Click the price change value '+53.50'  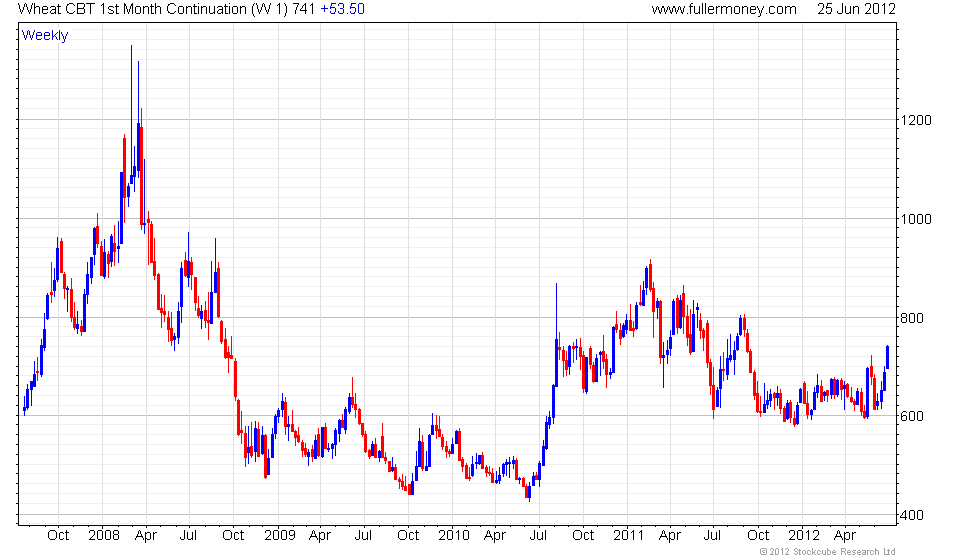[342, 9]
